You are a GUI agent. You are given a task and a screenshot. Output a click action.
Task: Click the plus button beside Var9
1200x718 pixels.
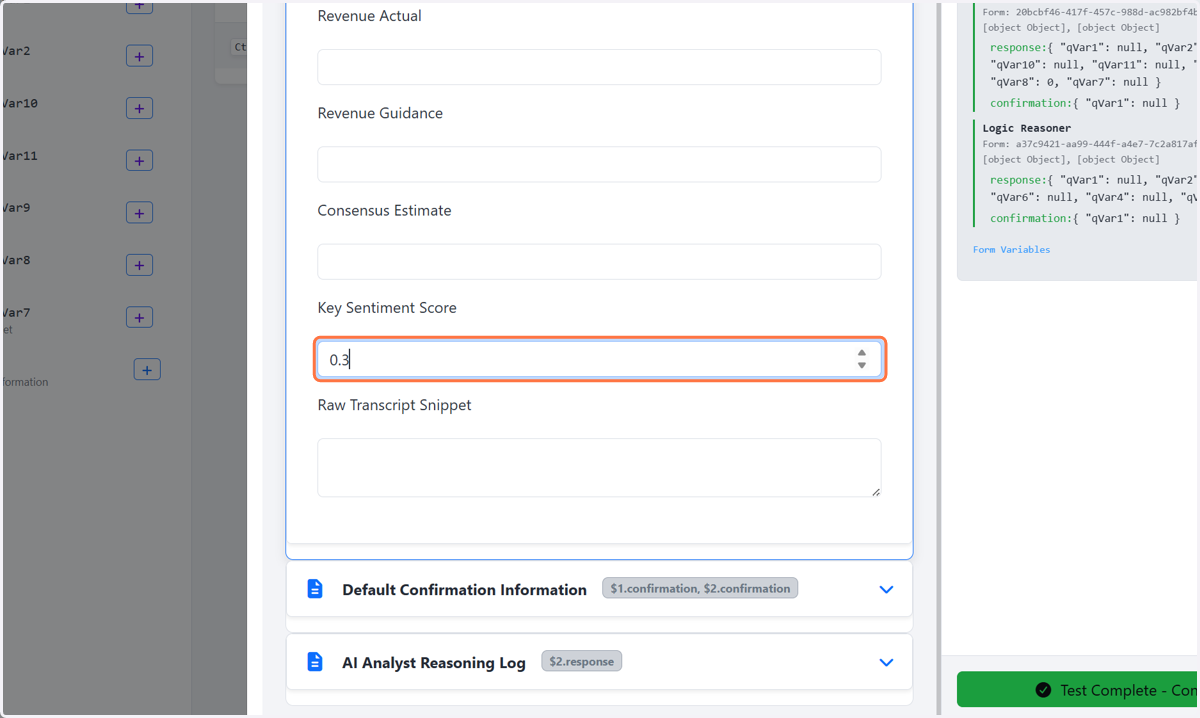click(x=139, y=213)
